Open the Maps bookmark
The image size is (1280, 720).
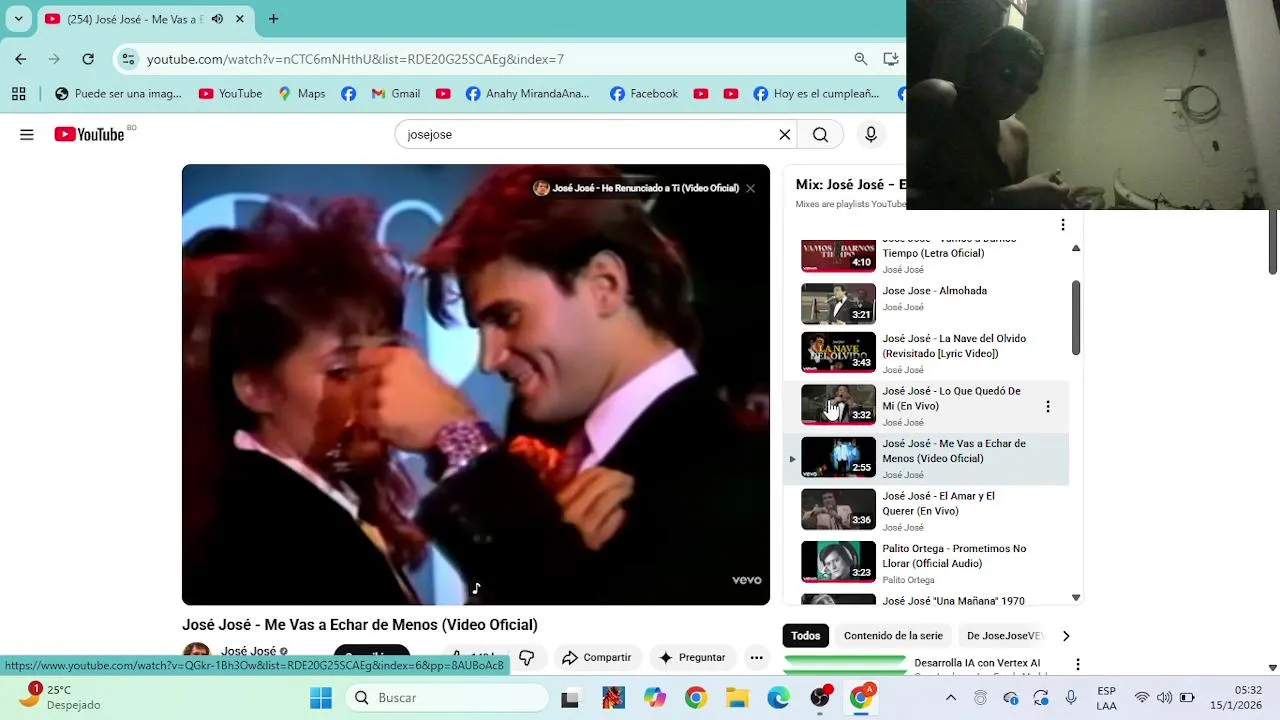(x=301, y=93)
